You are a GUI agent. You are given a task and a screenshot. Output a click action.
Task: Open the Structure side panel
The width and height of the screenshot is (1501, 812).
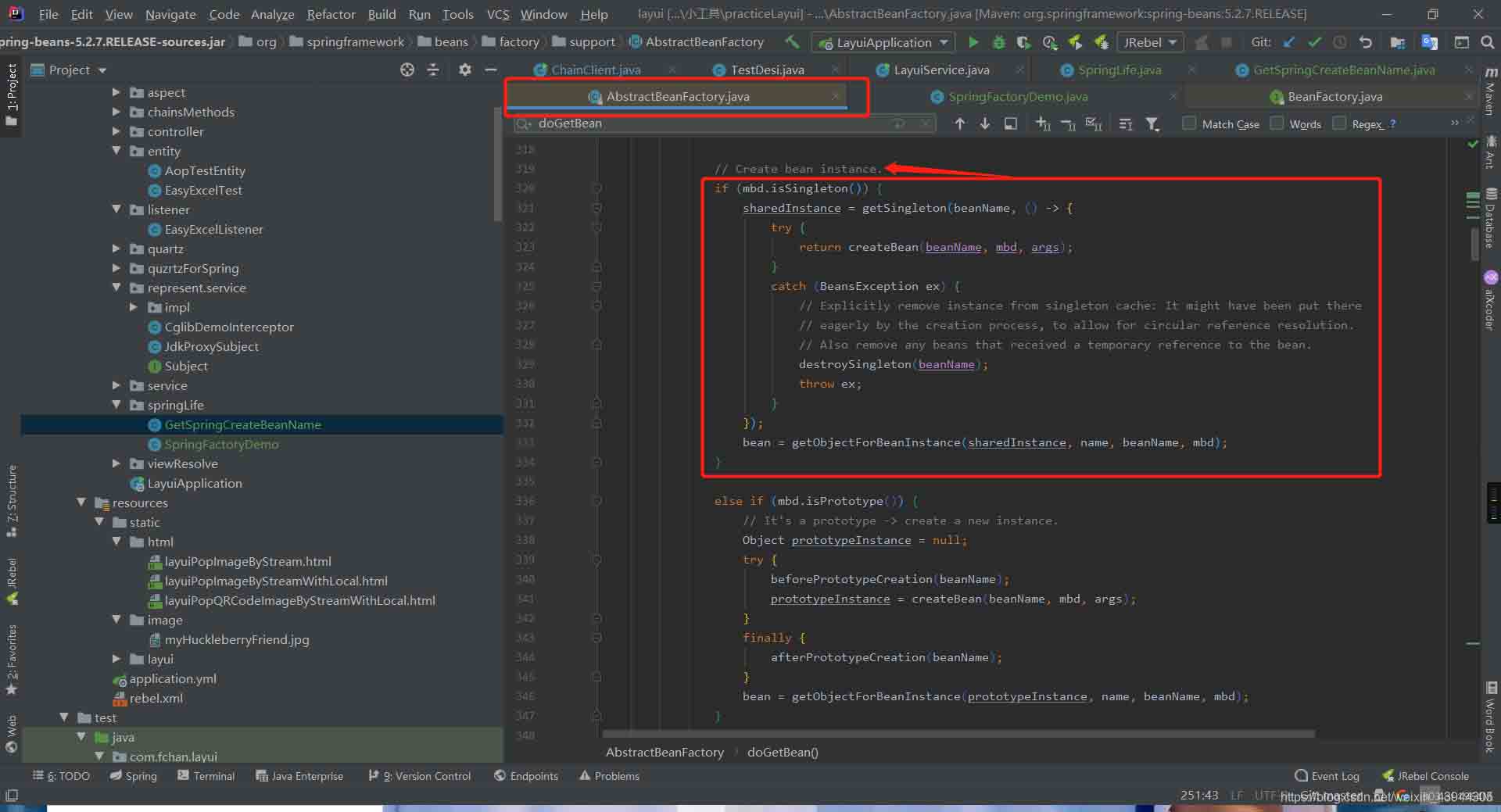tap(11, 500)
